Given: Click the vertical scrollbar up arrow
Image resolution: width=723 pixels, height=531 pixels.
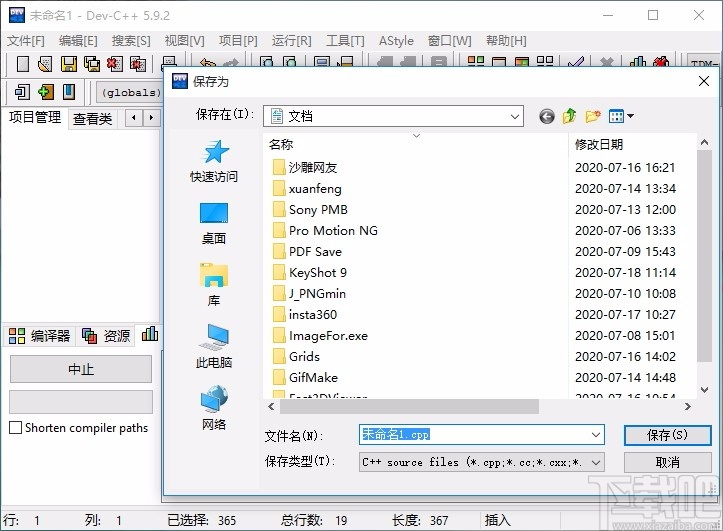Looking at the screenshot, I should [x=705, y=142].
